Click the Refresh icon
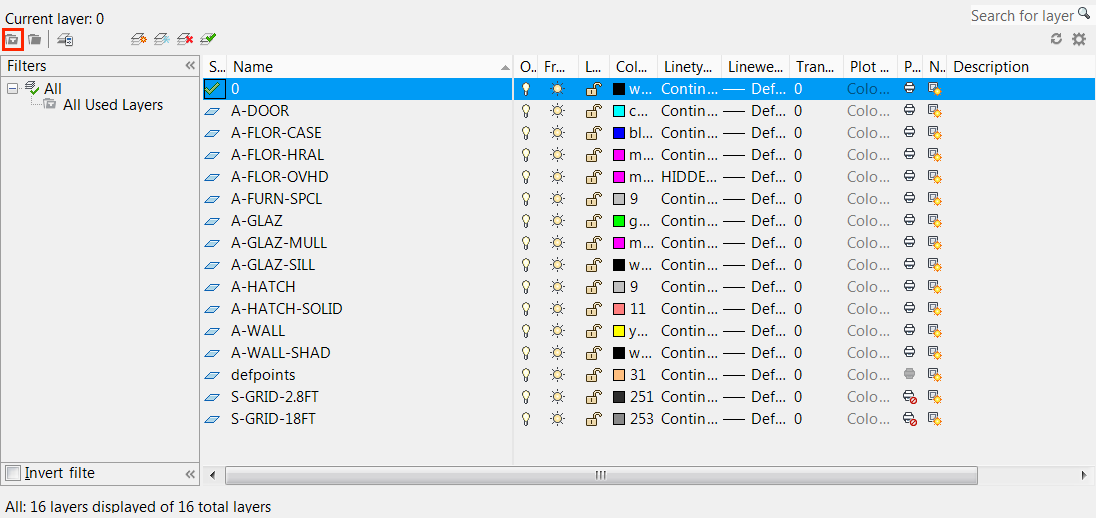The image size is (1096, 518). (x=1056, y=39)
